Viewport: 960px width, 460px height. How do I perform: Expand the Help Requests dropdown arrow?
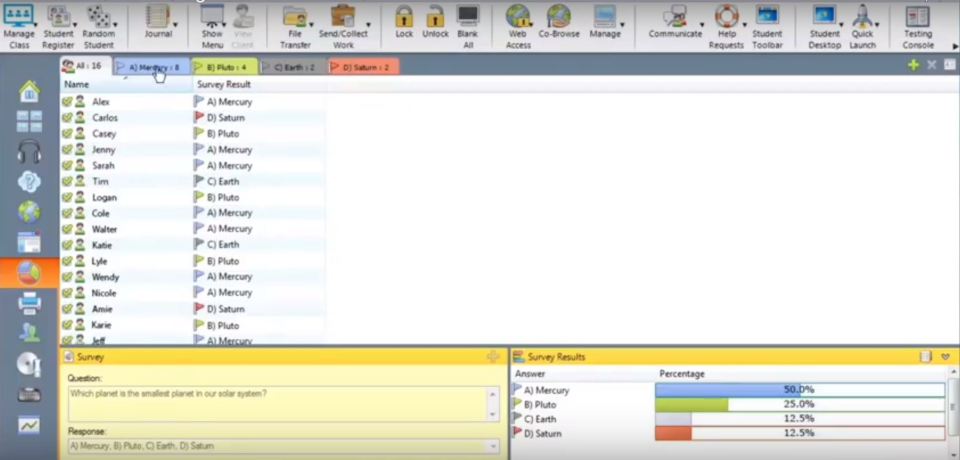744,25
